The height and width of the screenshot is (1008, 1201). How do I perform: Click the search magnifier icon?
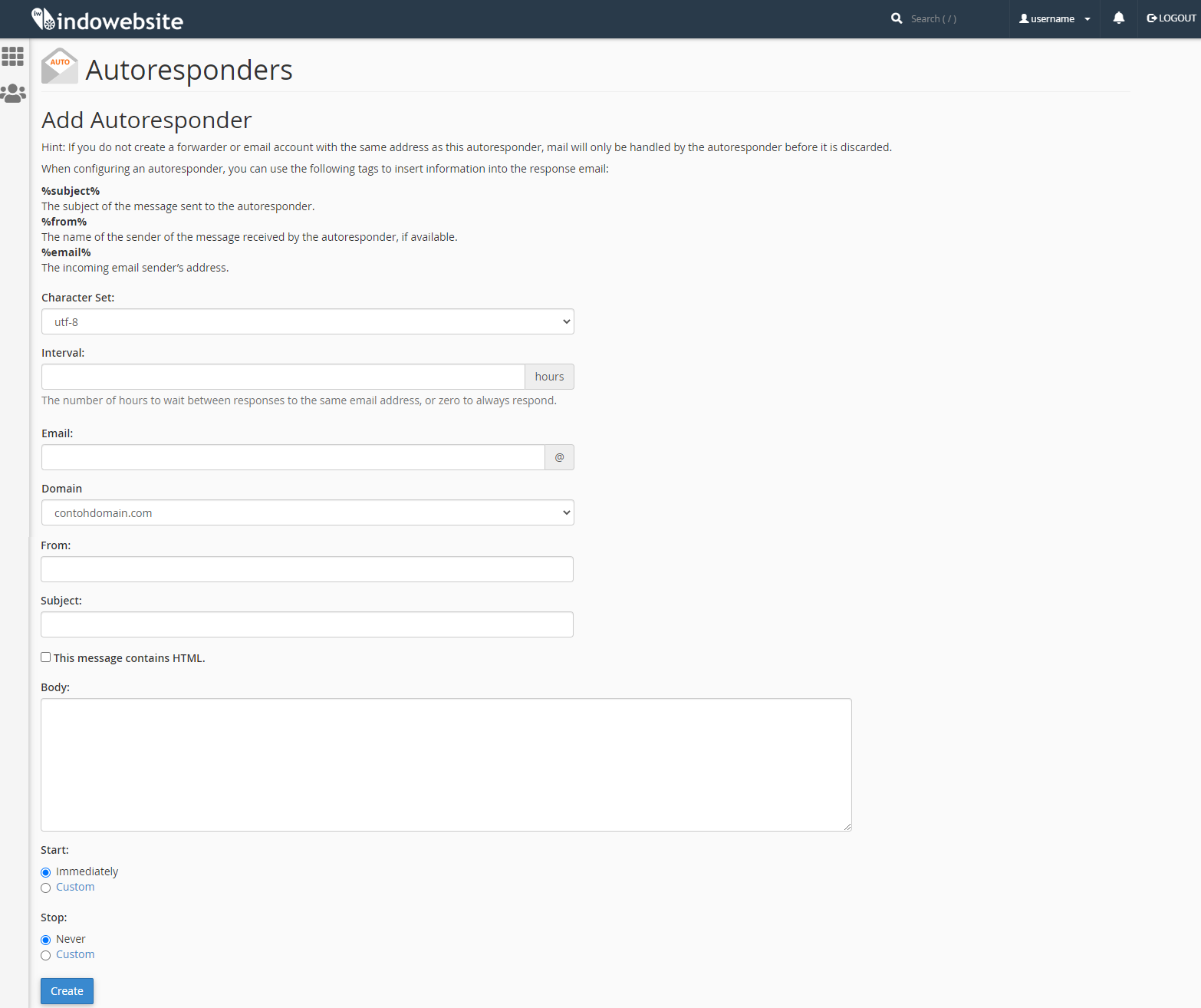[897, 18]
